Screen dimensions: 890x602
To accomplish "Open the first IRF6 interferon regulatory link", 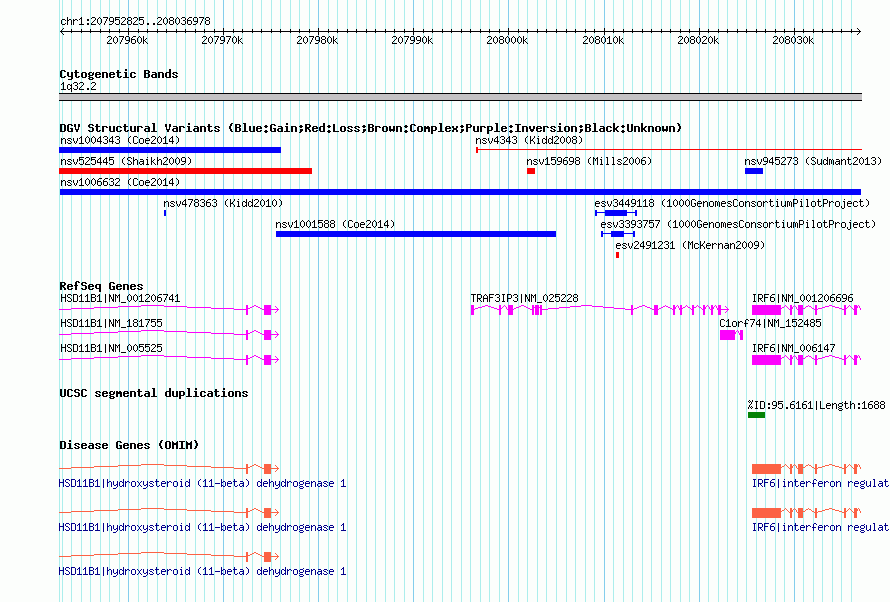I will [x=820, y=483].
